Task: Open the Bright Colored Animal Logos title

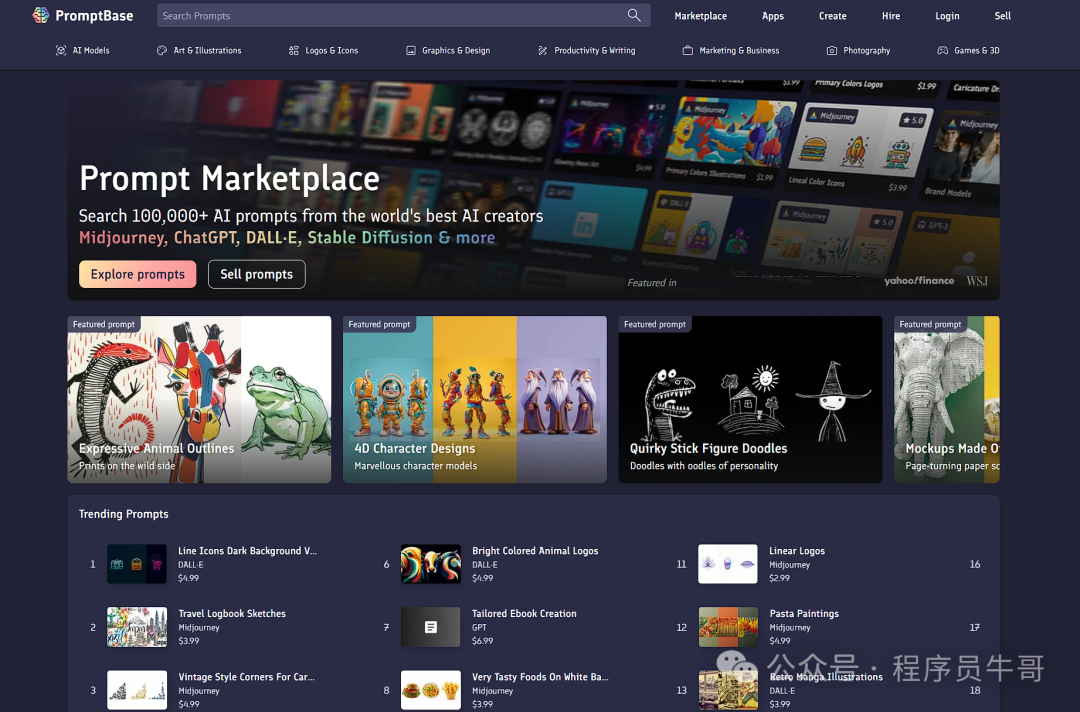Action: [535, 551]
